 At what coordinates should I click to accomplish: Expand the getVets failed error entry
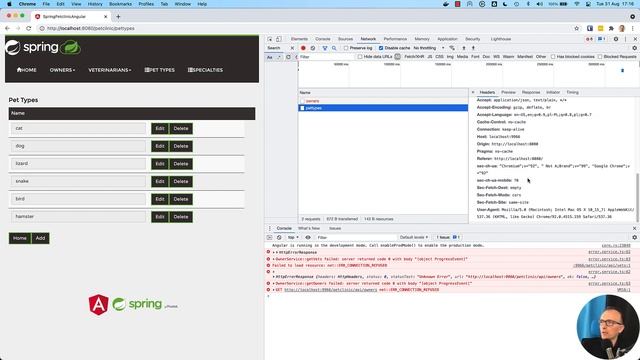(x=274, y=259)
